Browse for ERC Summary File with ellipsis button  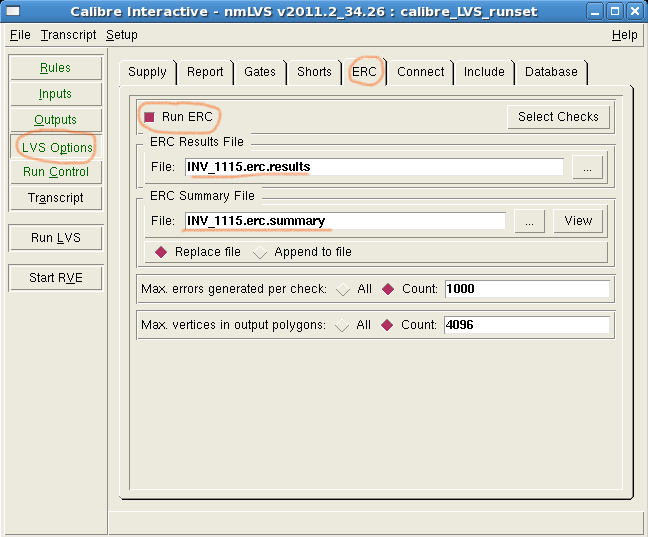pyautogui.click(x=529, y=221)
